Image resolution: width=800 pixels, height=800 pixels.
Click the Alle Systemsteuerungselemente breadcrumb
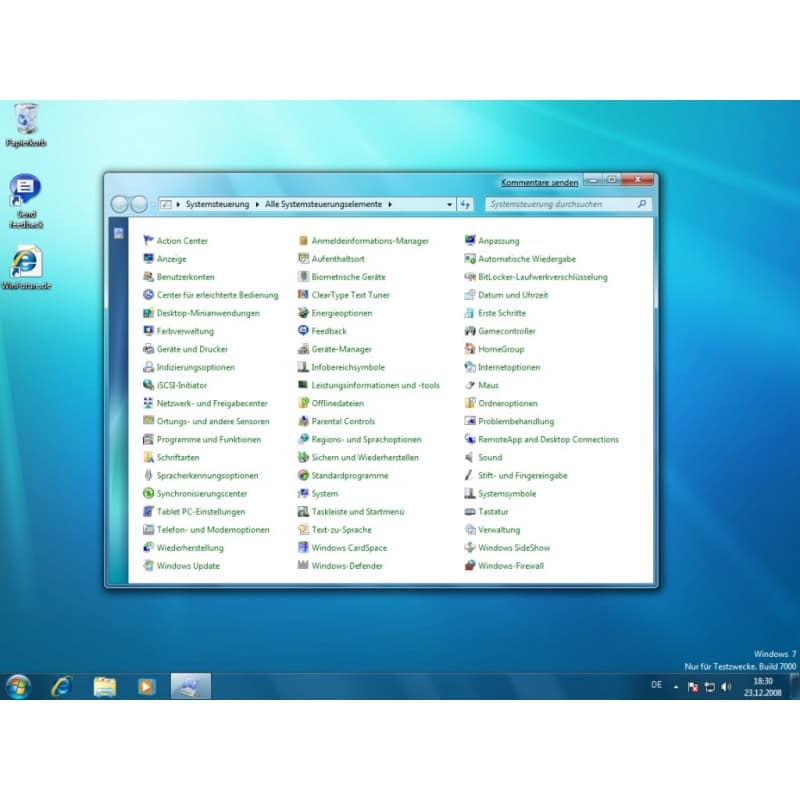pos(323,204)
